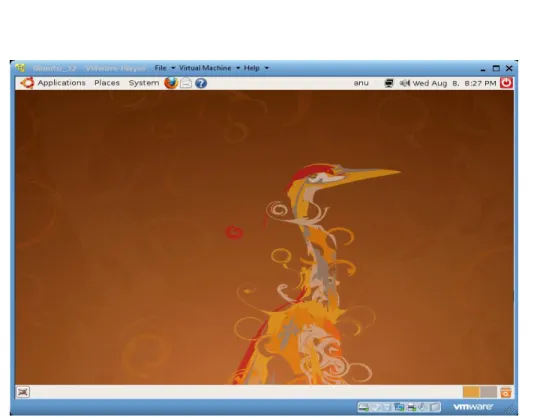The height and width of the screenshot is (417, 543).
Task: Switch to the second gray workspace
Action: pyautogui.click(x=488, y=392)
